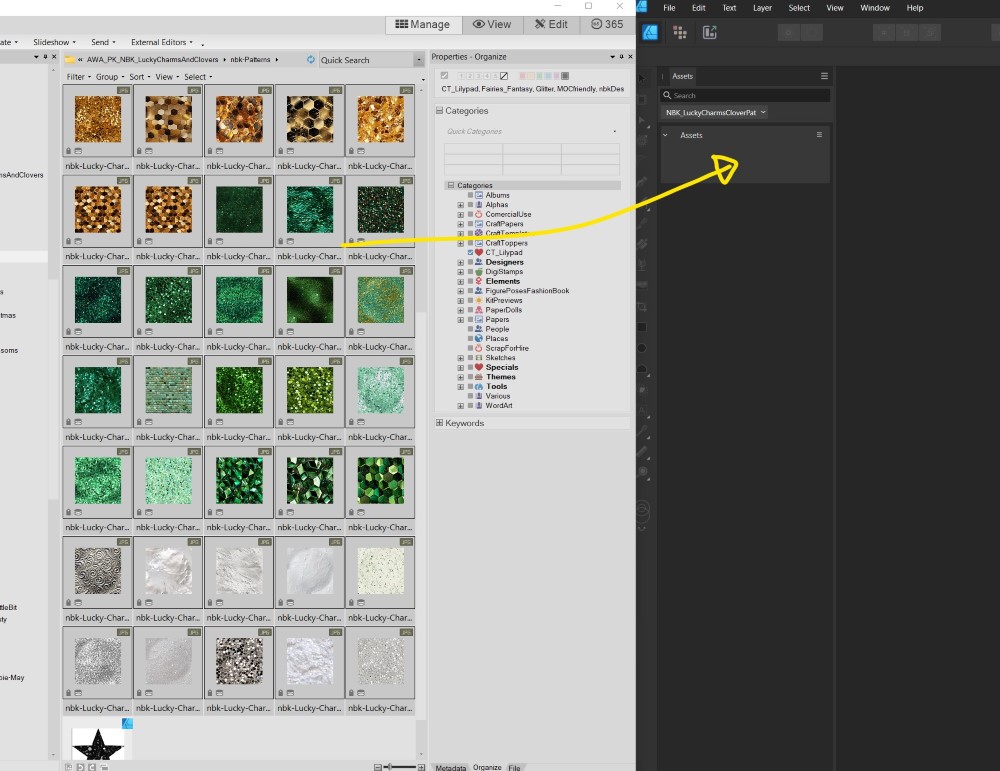
Task: Uncheck the CT_Lilypad category checkbox
Action: click(471, 253)
